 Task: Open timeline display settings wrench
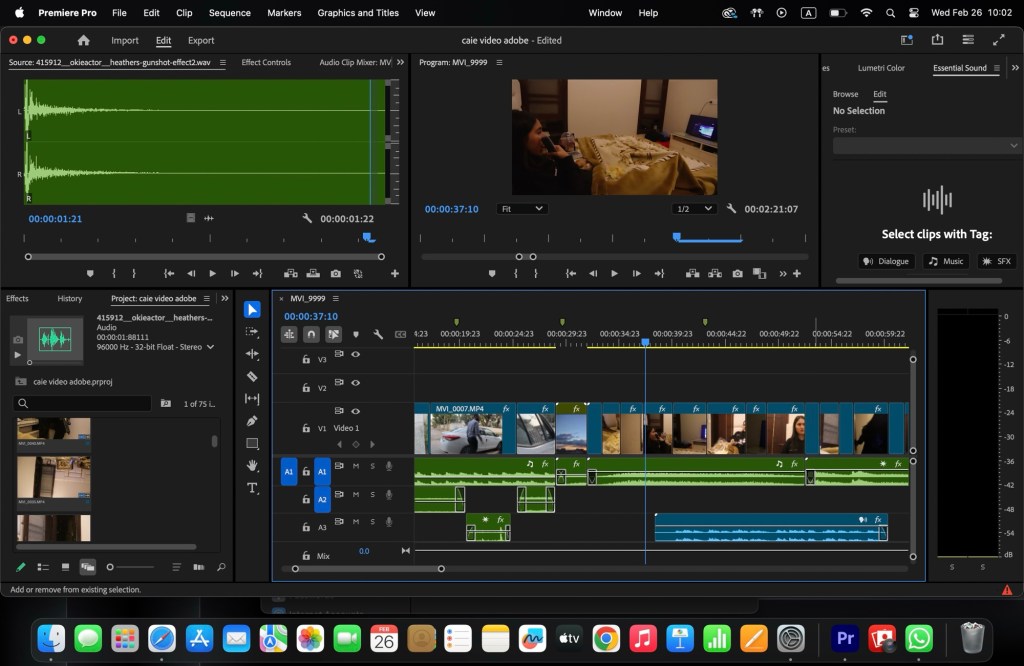click(378, 334)
